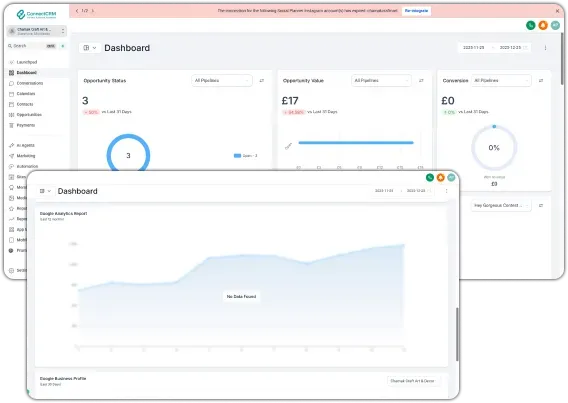The width and height of the screenshot is (568, 403).
Task: Open the user avatar menu in the back window
Action: point(555,25)
